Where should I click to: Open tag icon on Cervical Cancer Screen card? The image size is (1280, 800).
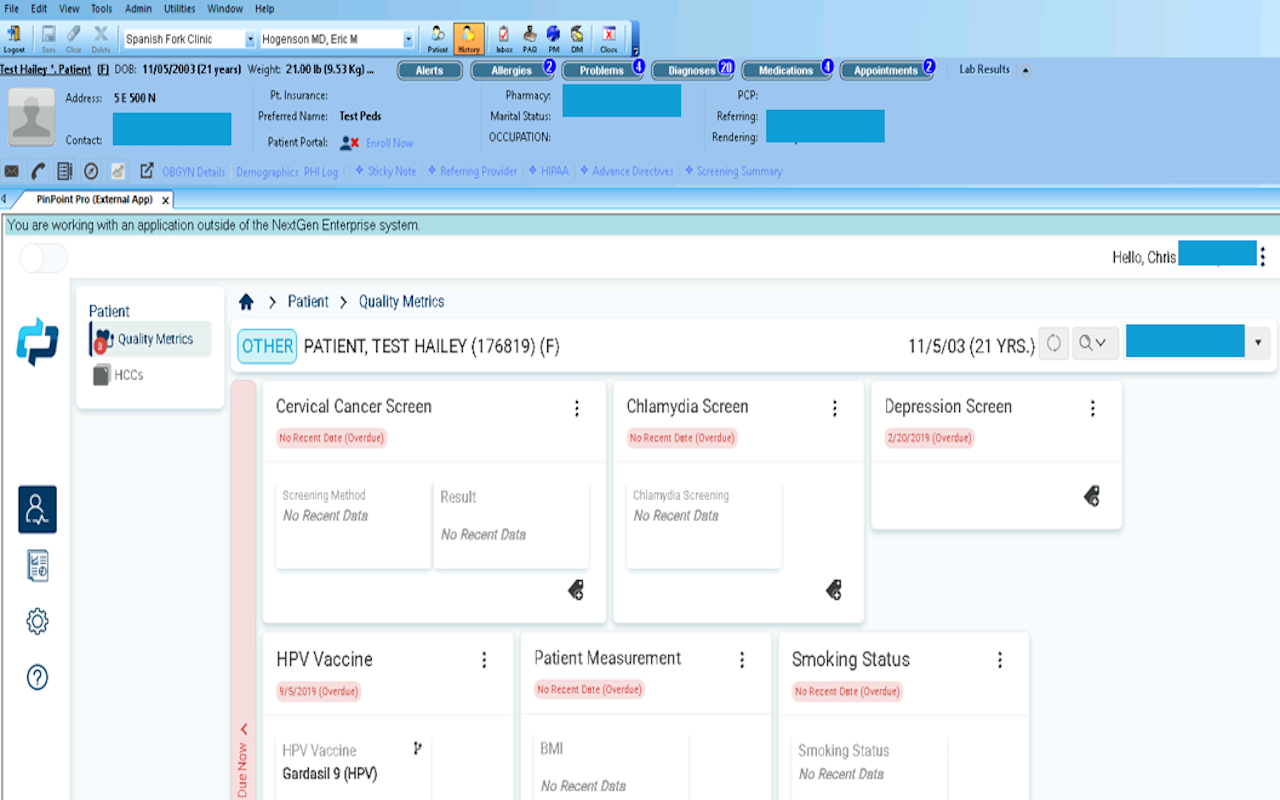576,590
